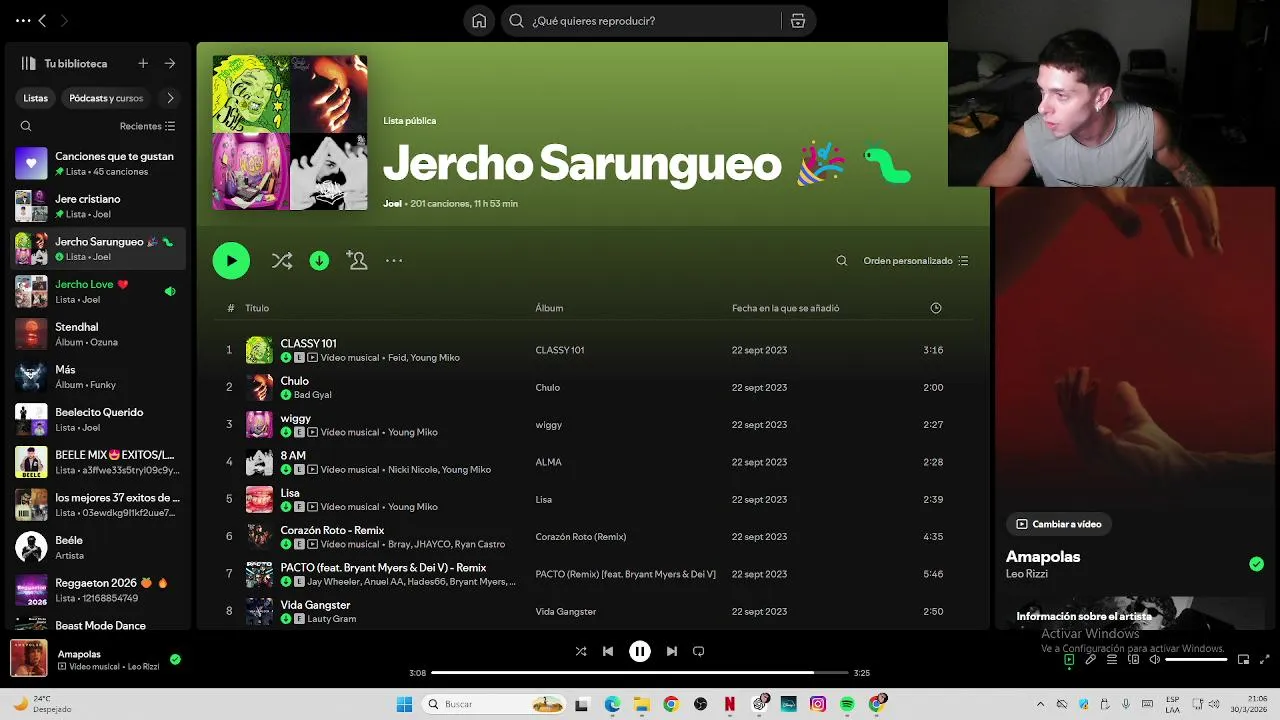The height and width of the screenshot is (720, 1280).
Task: Click the Cambiar a vídeo button
Action: 1059,524
